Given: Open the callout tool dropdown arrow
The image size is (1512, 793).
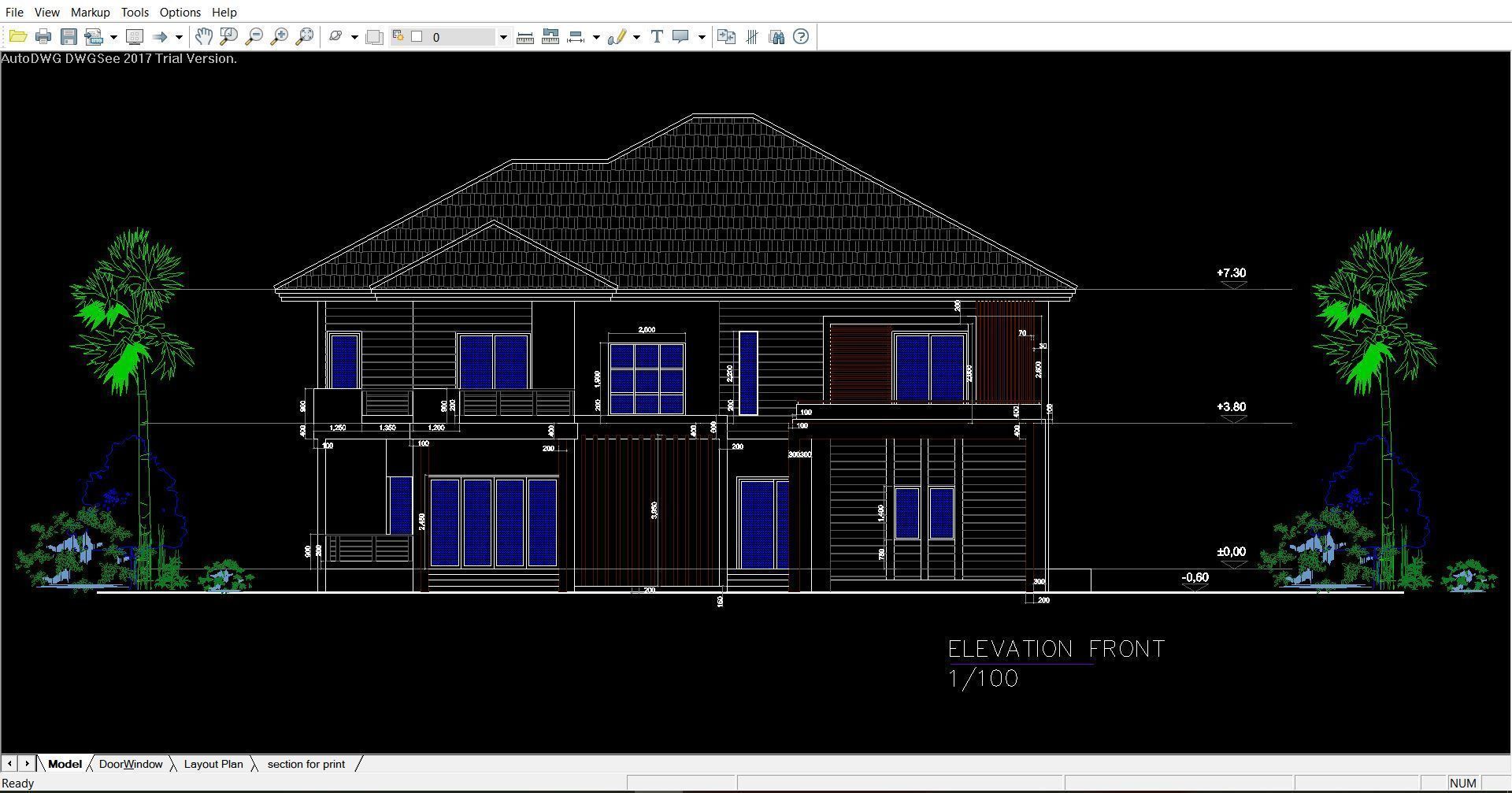Looking at the screenshot, I should (x=702, y=37).
